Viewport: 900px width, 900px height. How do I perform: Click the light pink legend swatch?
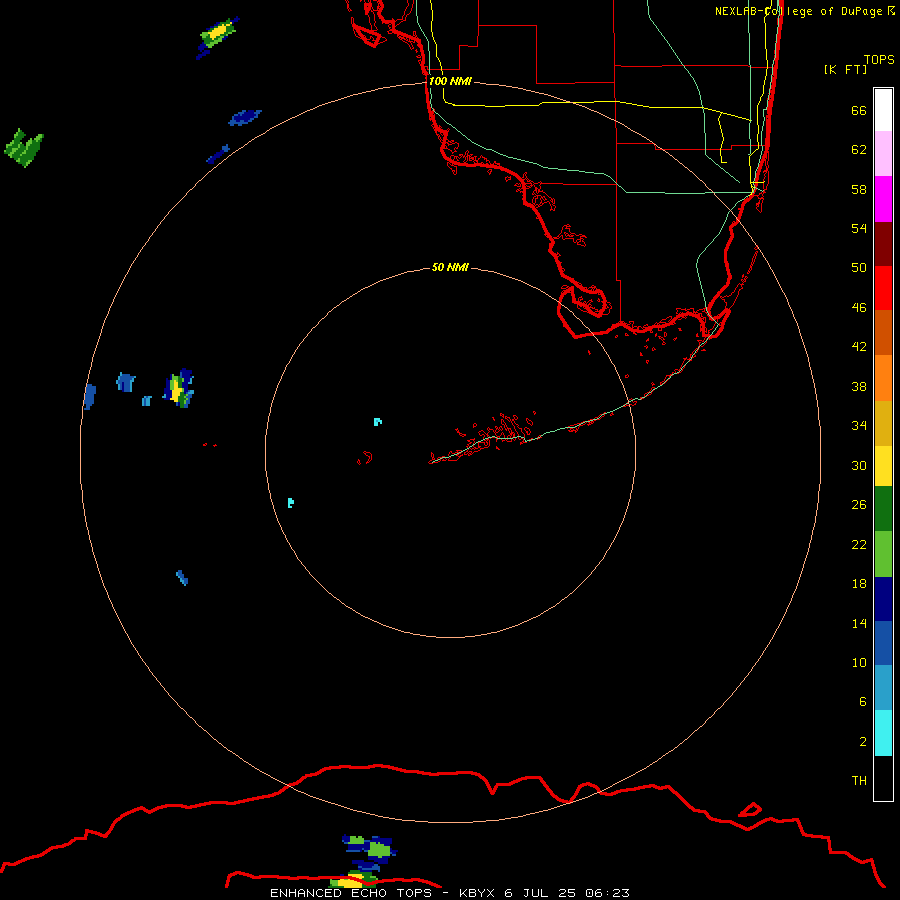pyautogui.click(x=883, y=154)
